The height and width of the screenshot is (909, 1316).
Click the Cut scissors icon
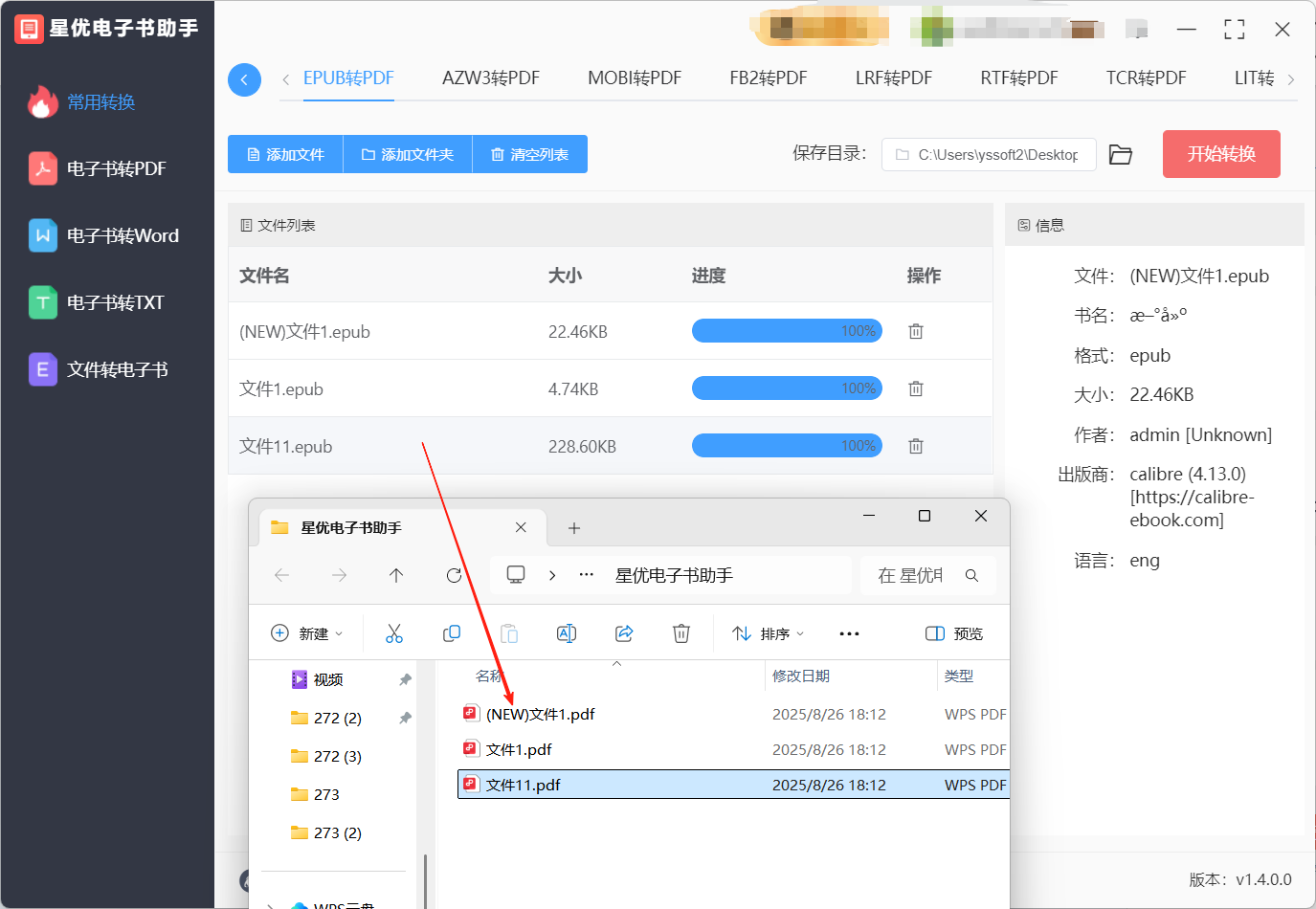click(x=394, y=633)
